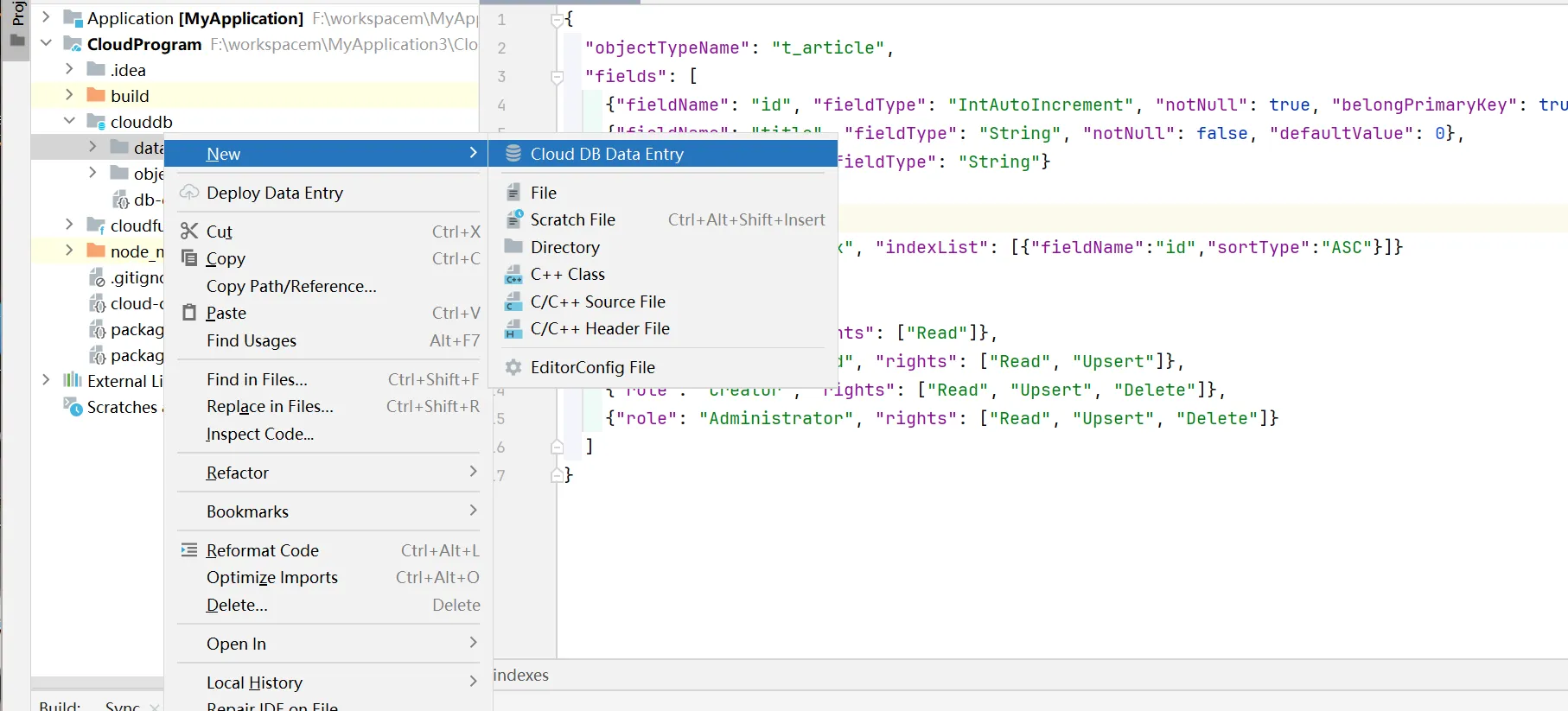Click the "indexList" key in editor
This screenshot has width=1568, height=711.
click(x=932, y=247)
